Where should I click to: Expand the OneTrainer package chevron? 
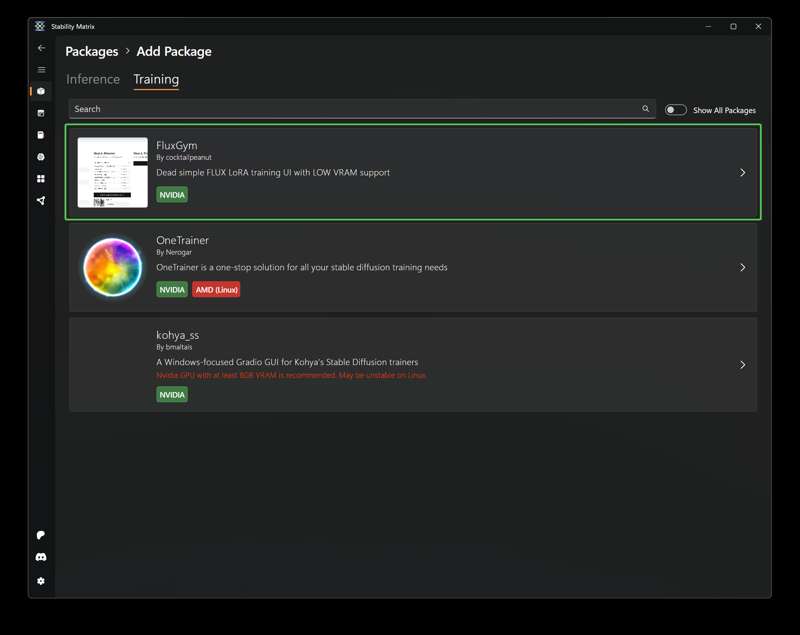point(742,268)
